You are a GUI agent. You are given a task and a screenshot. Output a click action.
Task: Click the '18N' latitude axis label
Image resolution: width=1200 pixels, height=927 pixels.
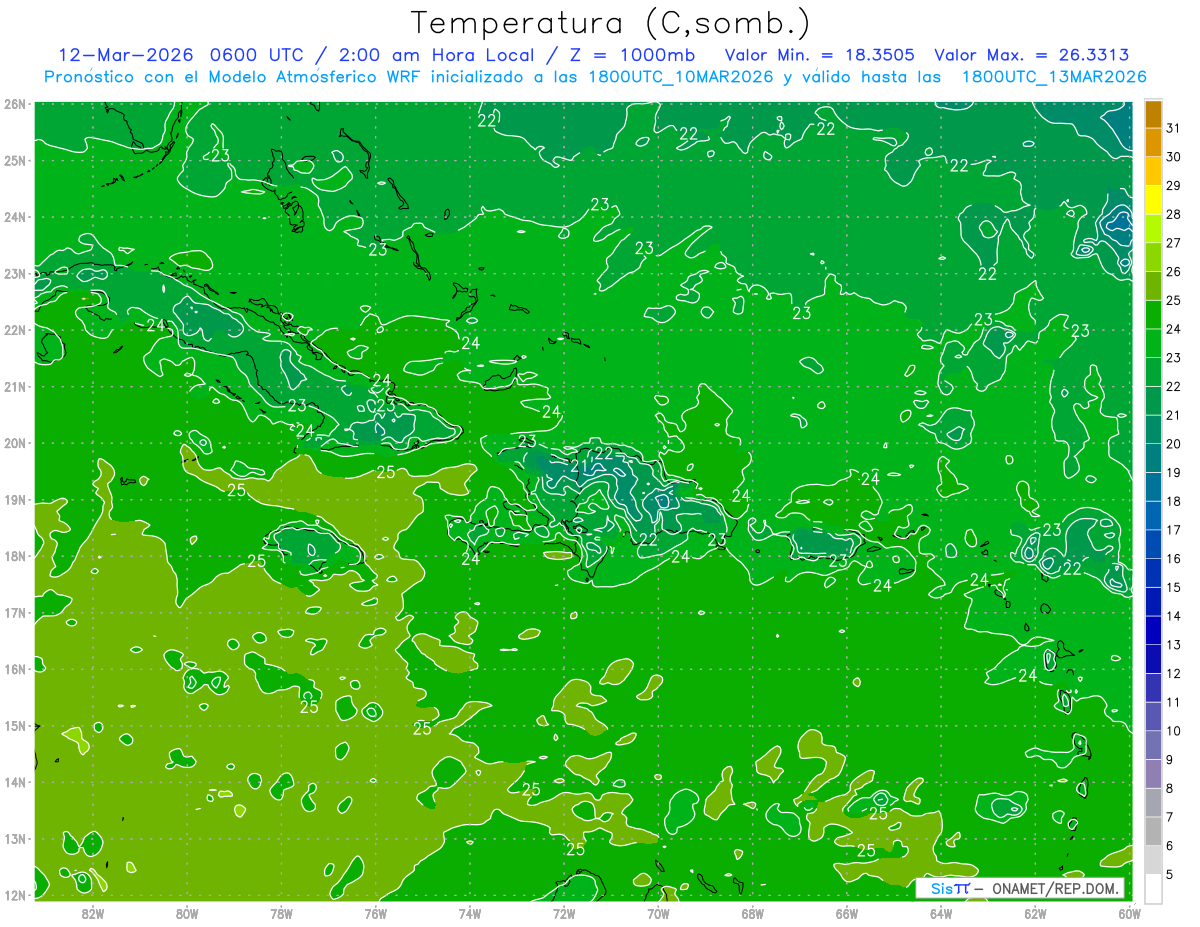pos(15,556)
